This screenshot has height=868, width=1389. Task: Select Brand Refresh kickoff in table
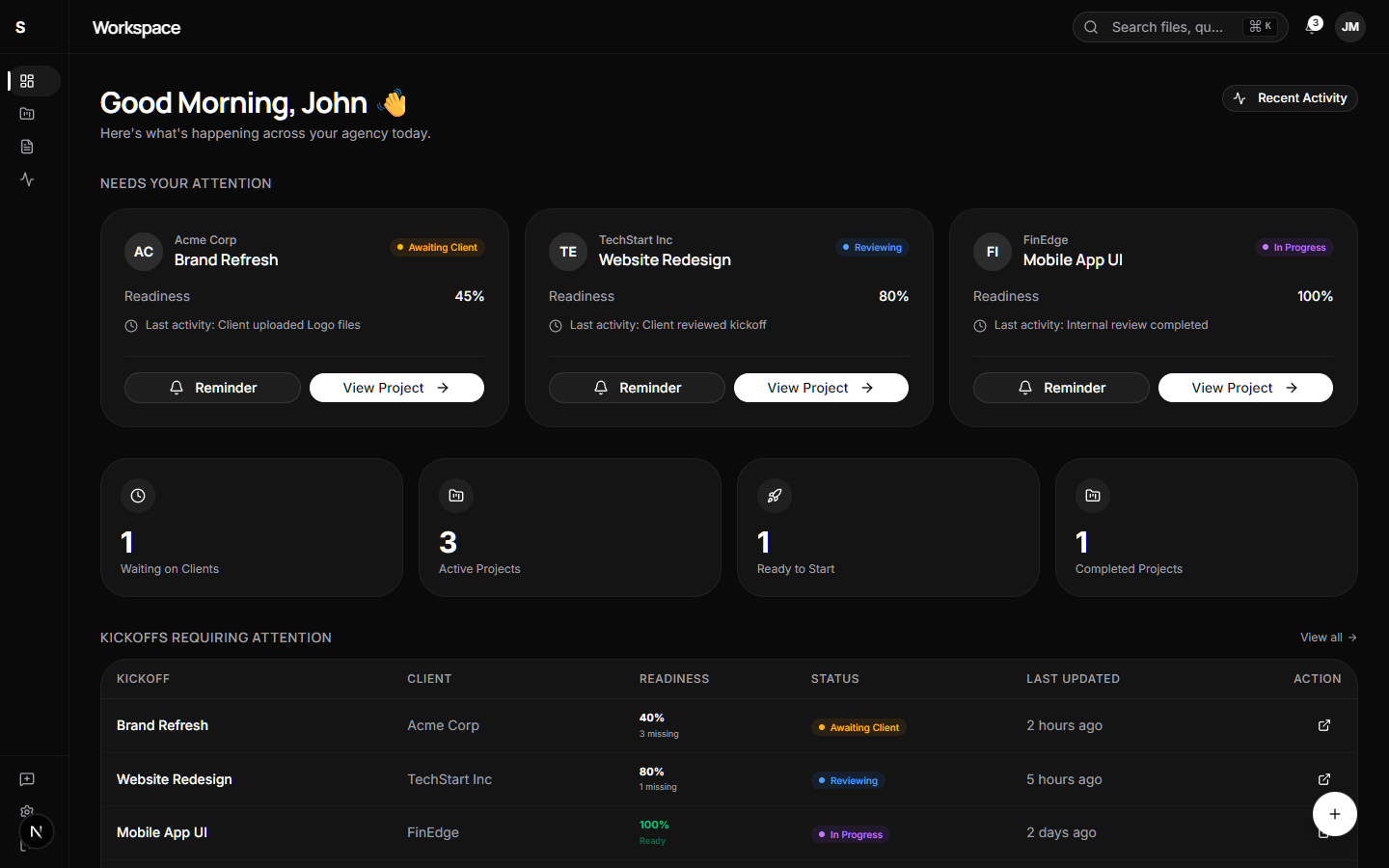coord(162,725)
